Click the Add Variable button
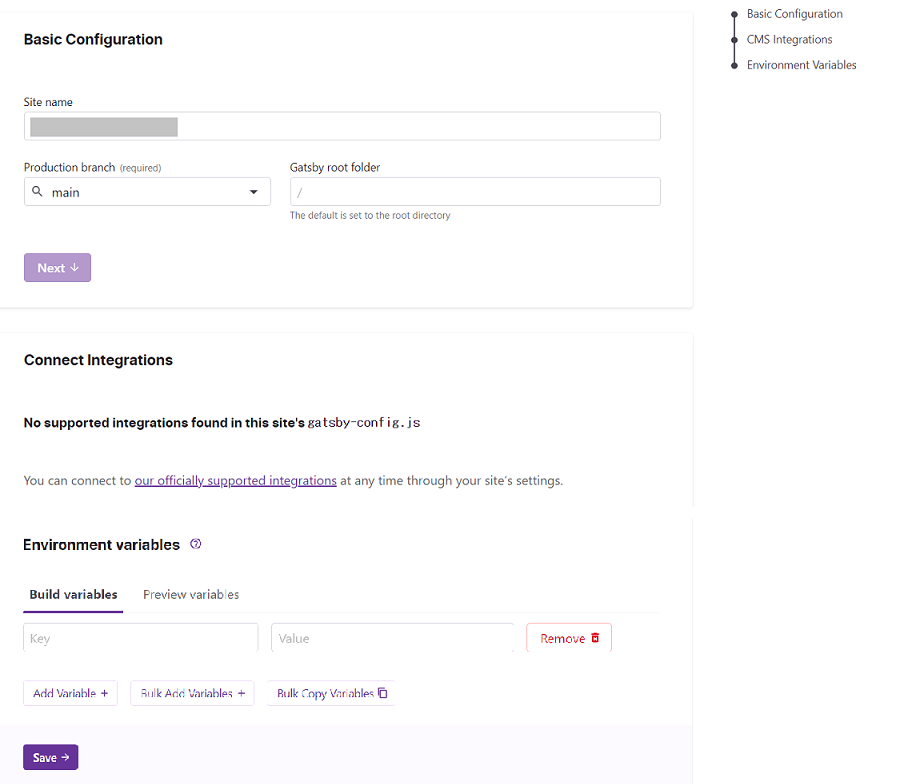This screenshot has width=911, height=784. (70, 693)
